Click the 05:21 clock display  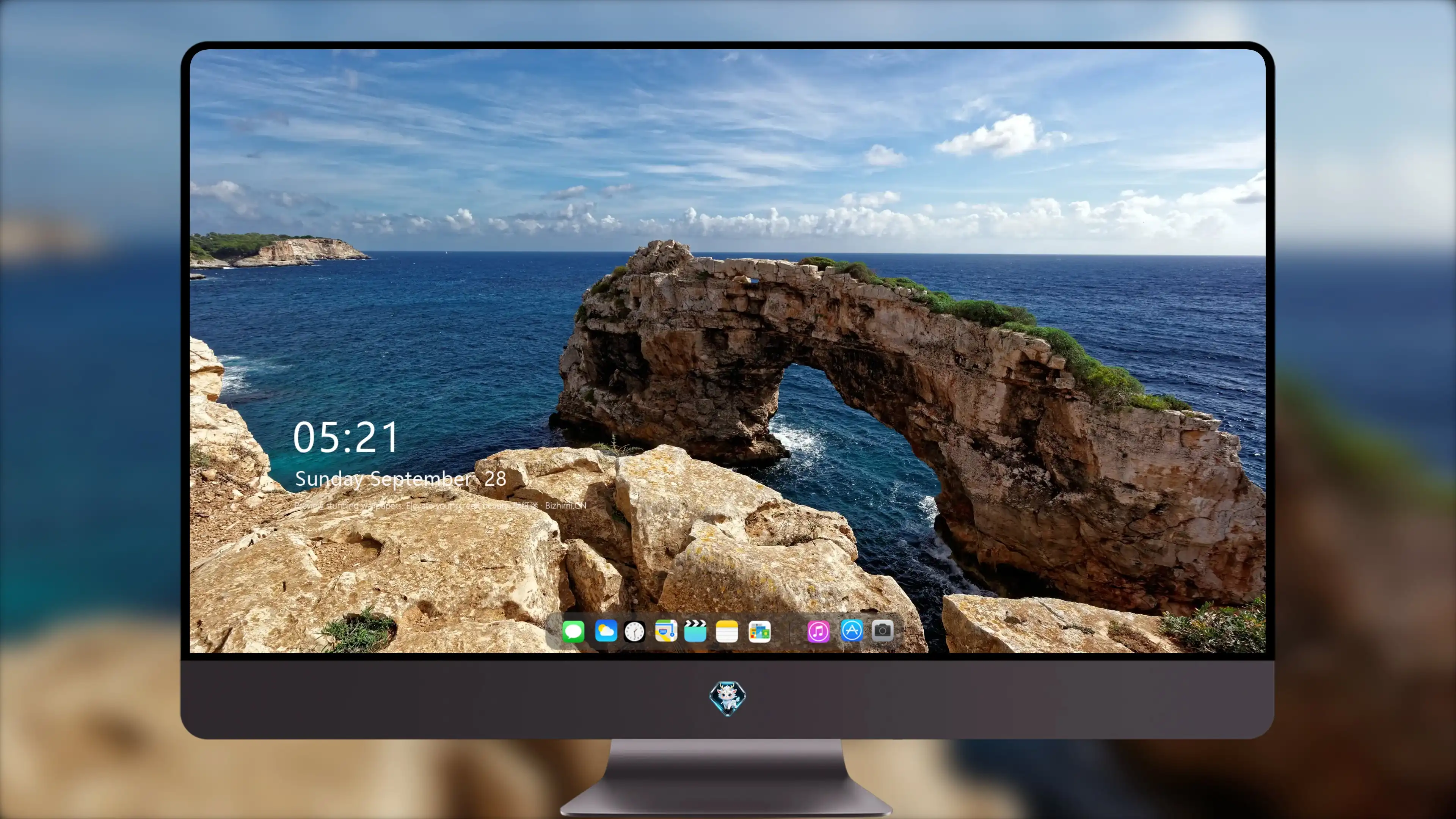346,438
